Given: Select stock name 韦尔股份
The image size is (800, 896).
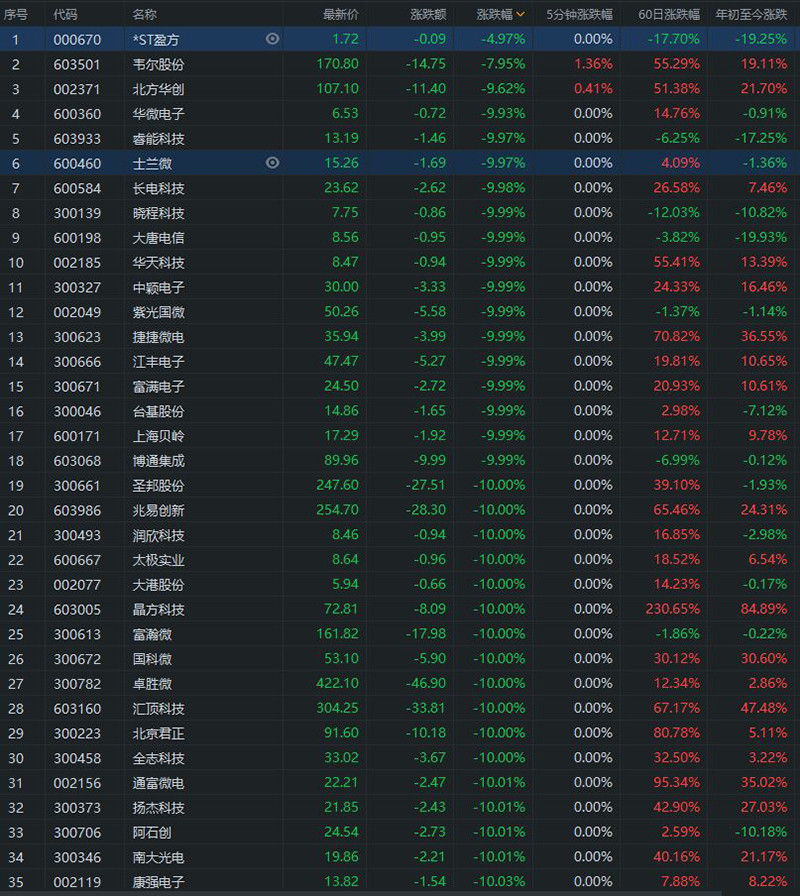Looking at the screenshot, I should tap(158, 65).
